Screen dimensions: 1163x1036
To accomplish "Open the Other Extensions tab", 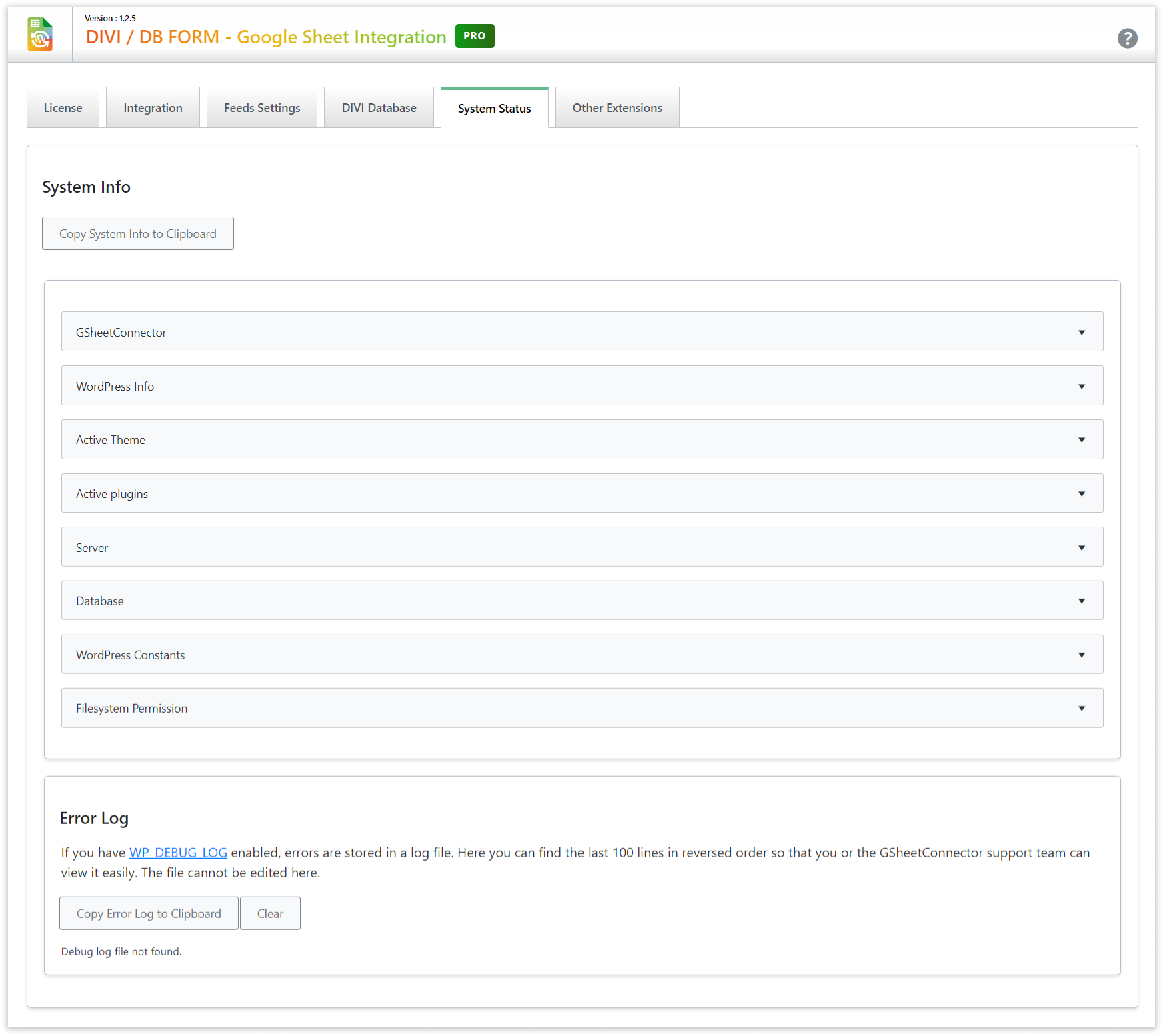I will click(617, 108).
